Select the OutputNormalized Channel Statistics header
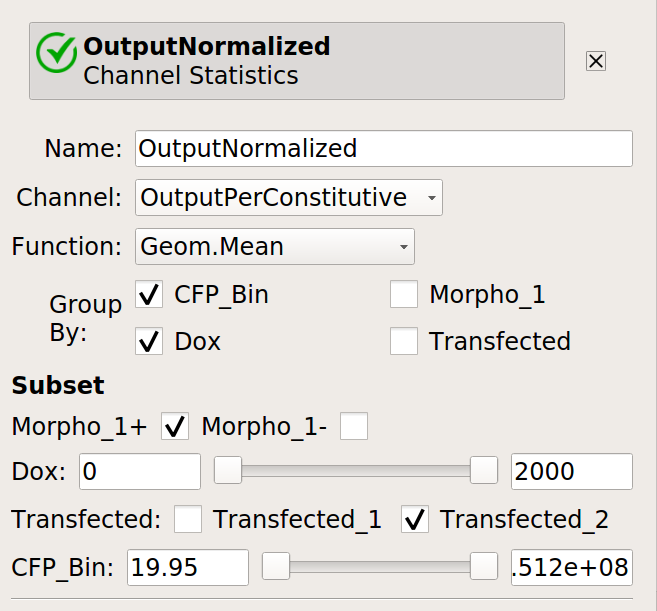Viewport: 657px width, 611px height. (297, 61)
